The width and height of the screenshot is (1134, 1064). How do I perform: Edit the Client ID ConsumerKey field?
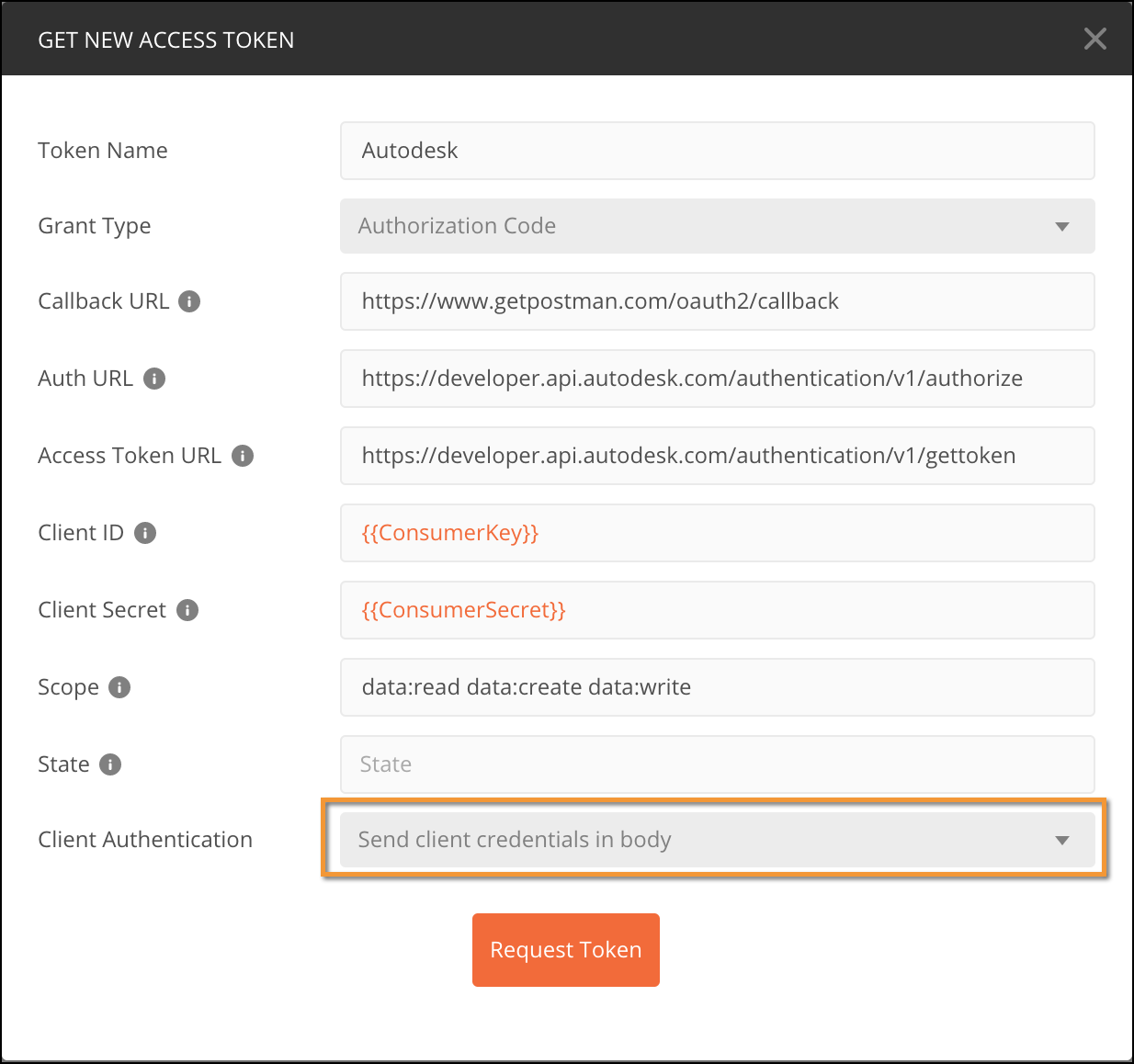[717, 533]
